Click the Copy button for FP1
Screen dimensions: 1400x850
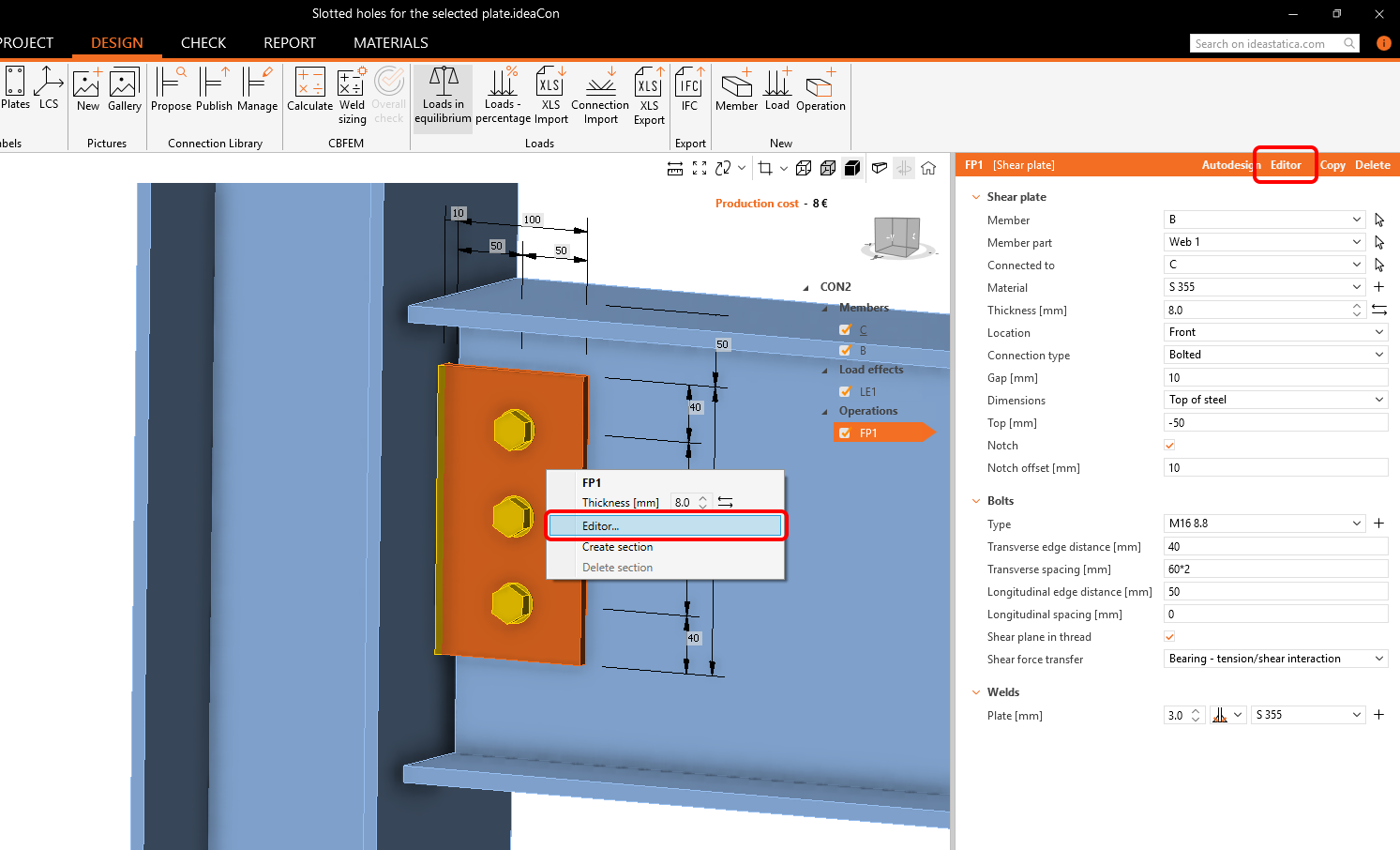1332,164
